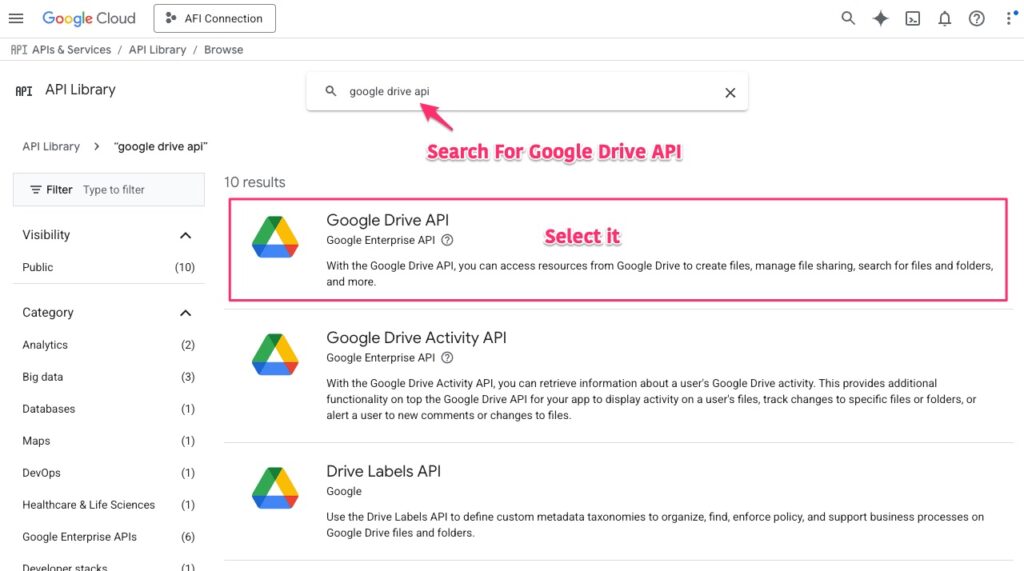
Task: Open the notifications bell
Action: pos(944,18)
